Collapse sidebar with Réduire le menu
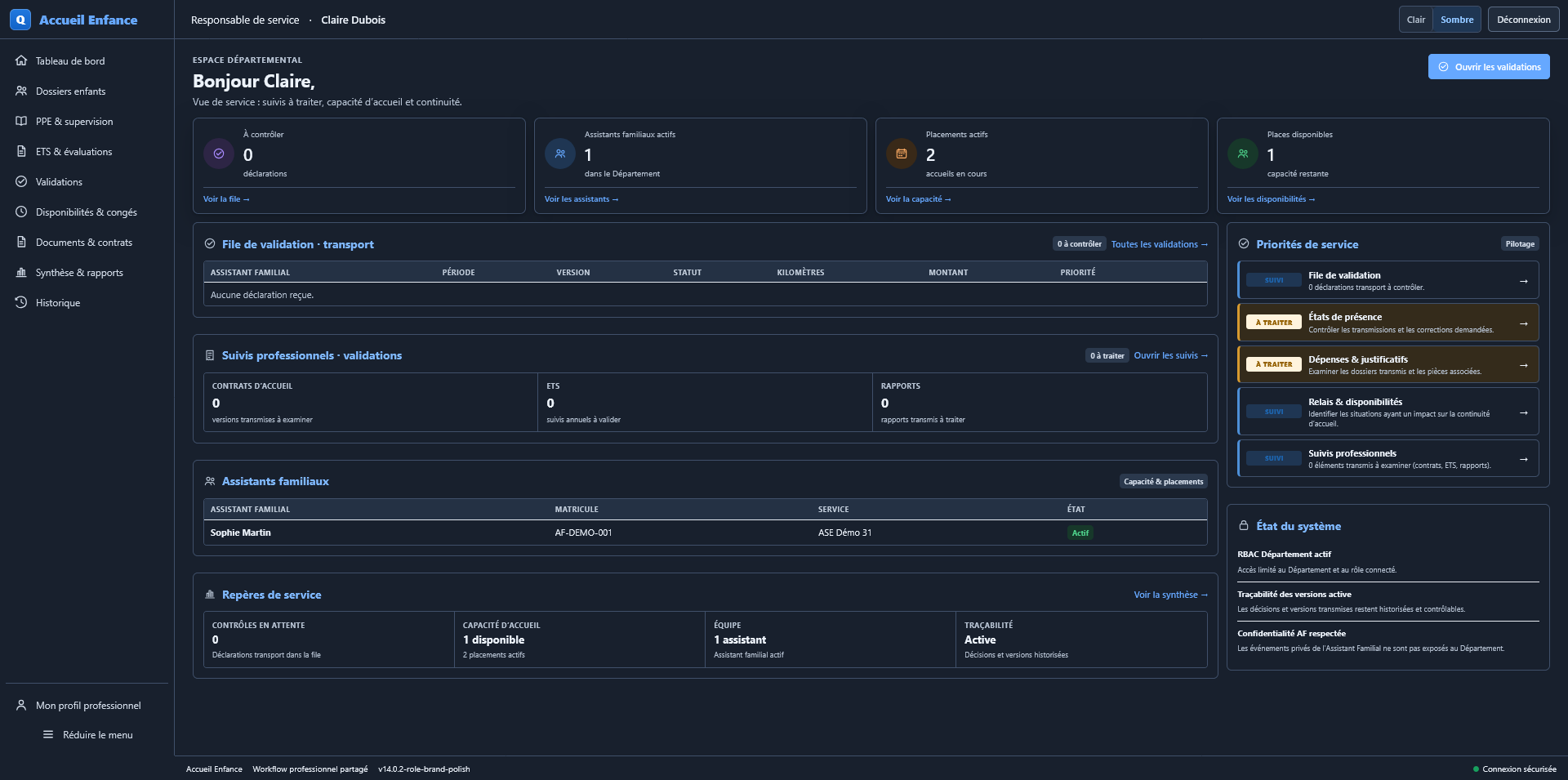1568x780 pixels. point(87,734)
